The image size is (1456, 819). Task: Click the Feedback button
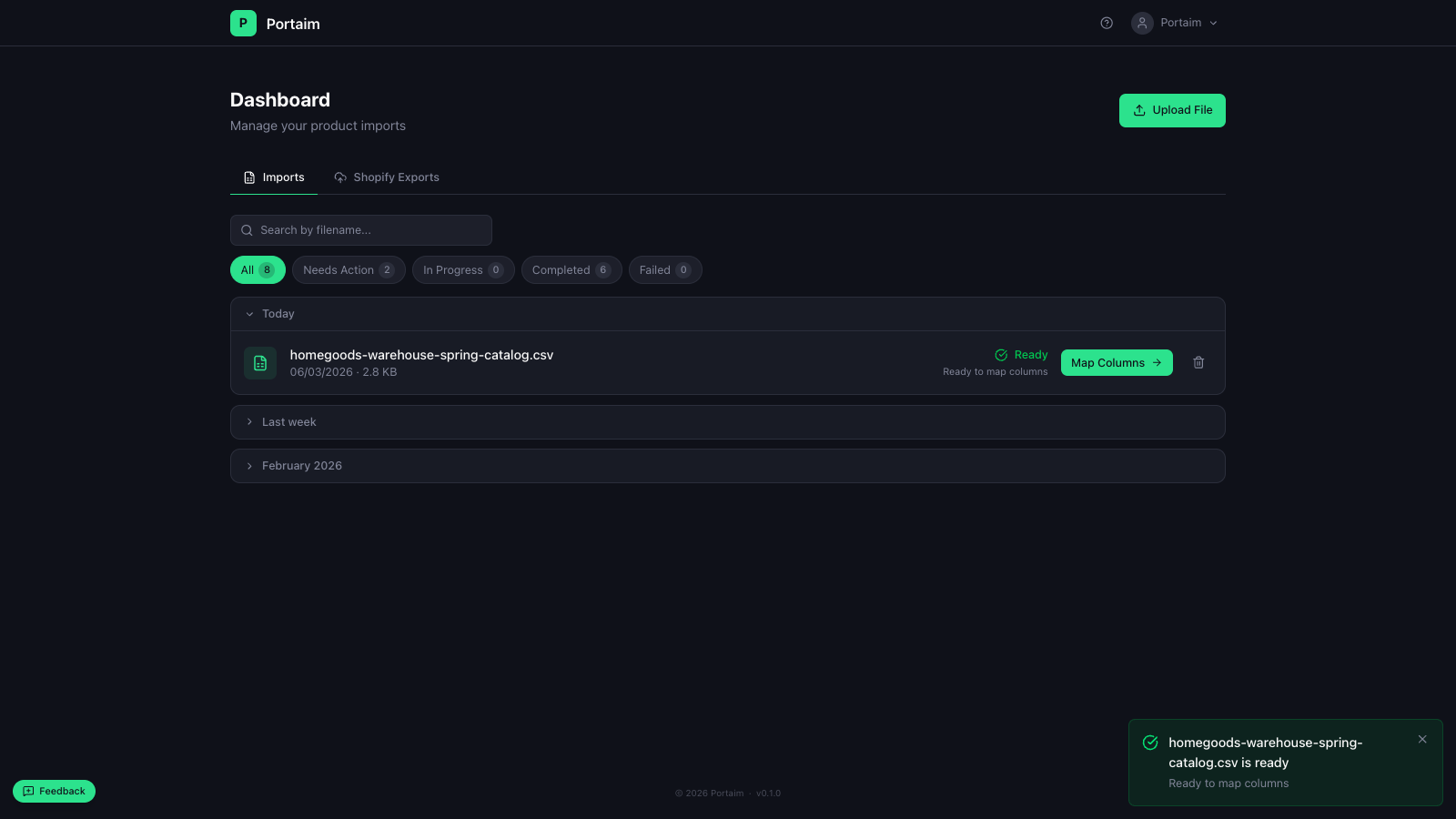pos(54,791)
